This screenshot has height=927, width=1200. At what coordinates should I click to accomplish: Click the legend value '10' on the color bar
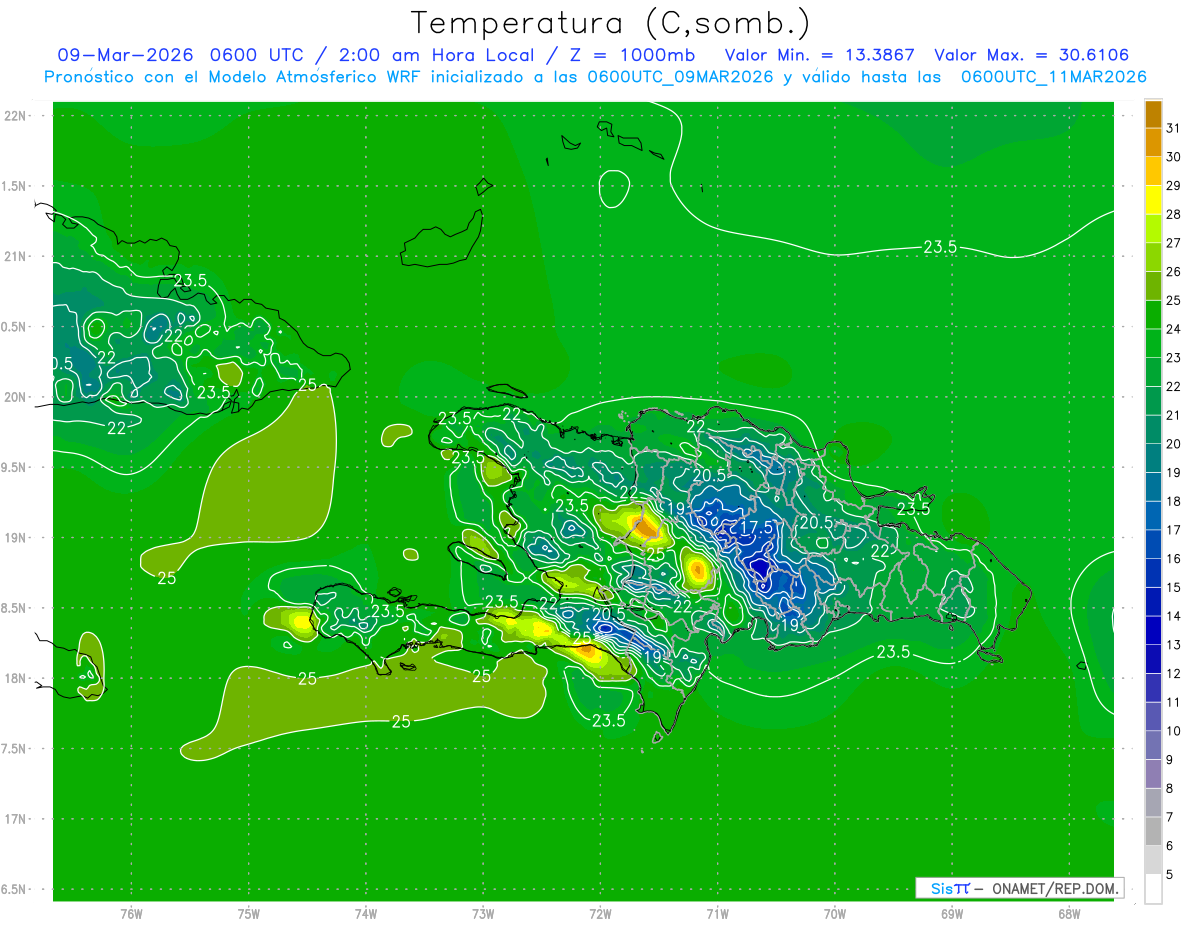click(x=1174, y=731)
